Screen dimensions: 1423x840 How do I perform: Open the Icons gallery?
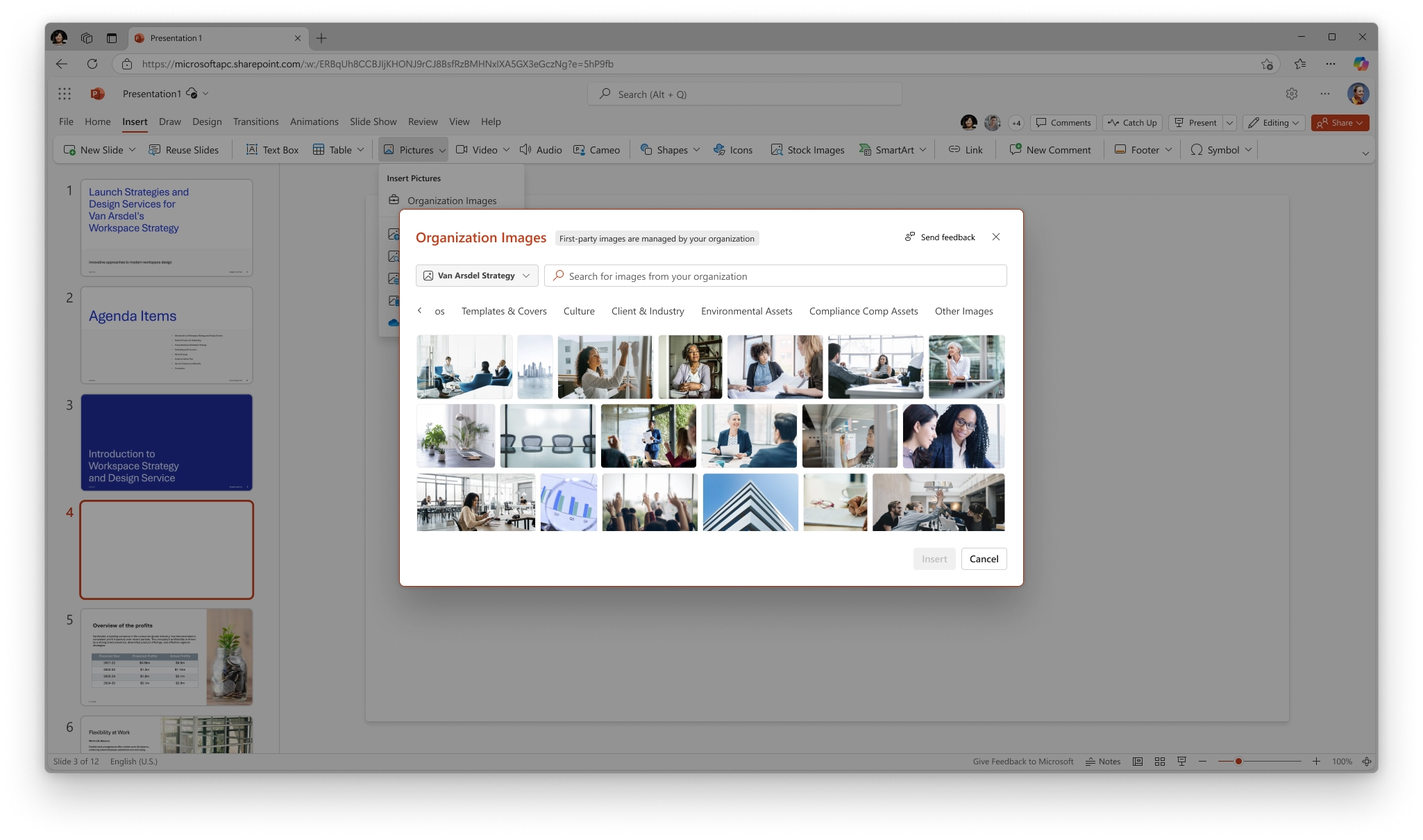(734, 149)
